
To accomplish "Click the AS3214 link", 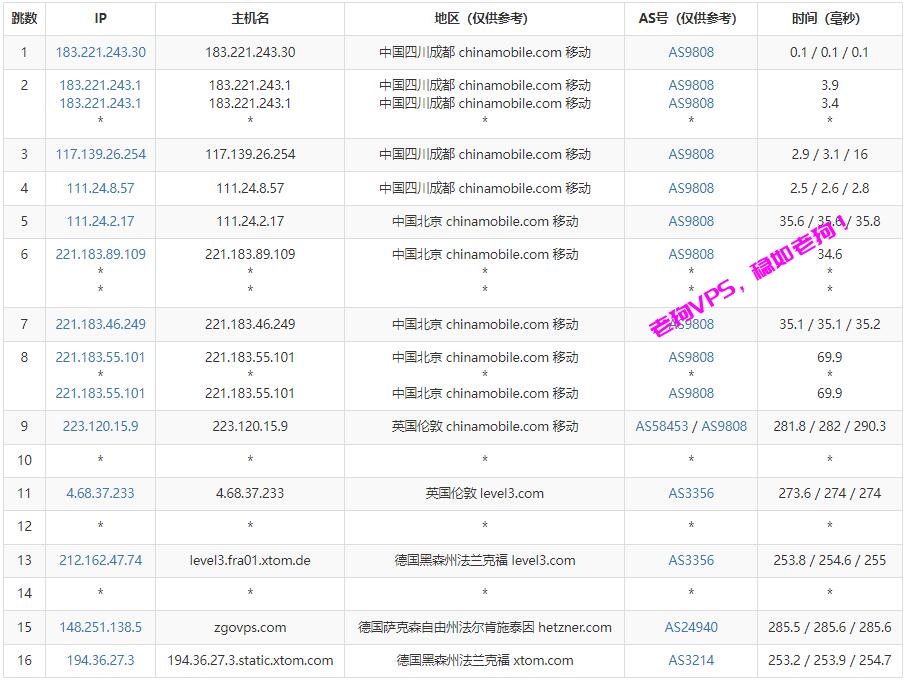I will (691, 660).
